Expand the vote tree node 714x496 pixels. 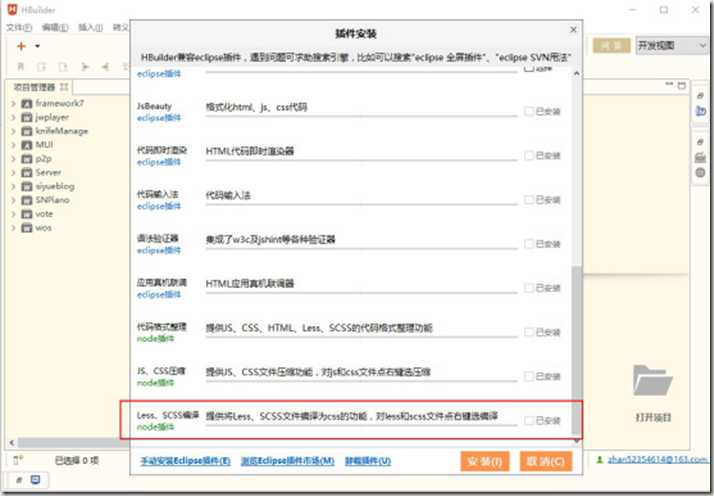point(13,214)
